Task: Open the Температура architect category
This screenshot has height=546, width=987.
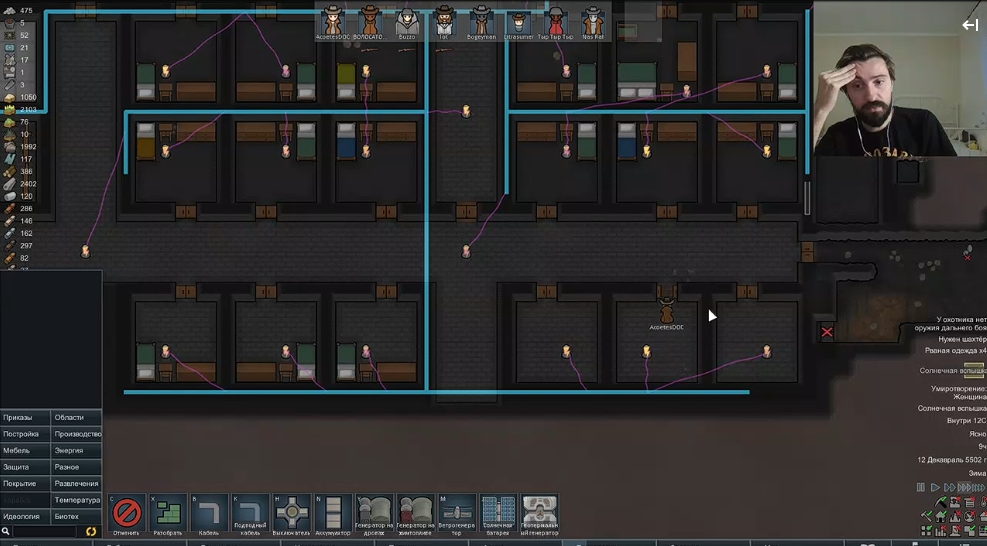Action: pyautogui.click(x=76, y=500)
